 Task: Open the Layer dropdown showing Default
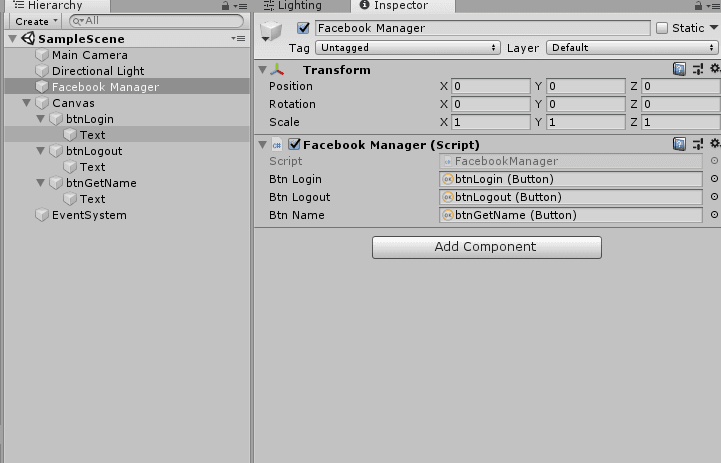632,47
